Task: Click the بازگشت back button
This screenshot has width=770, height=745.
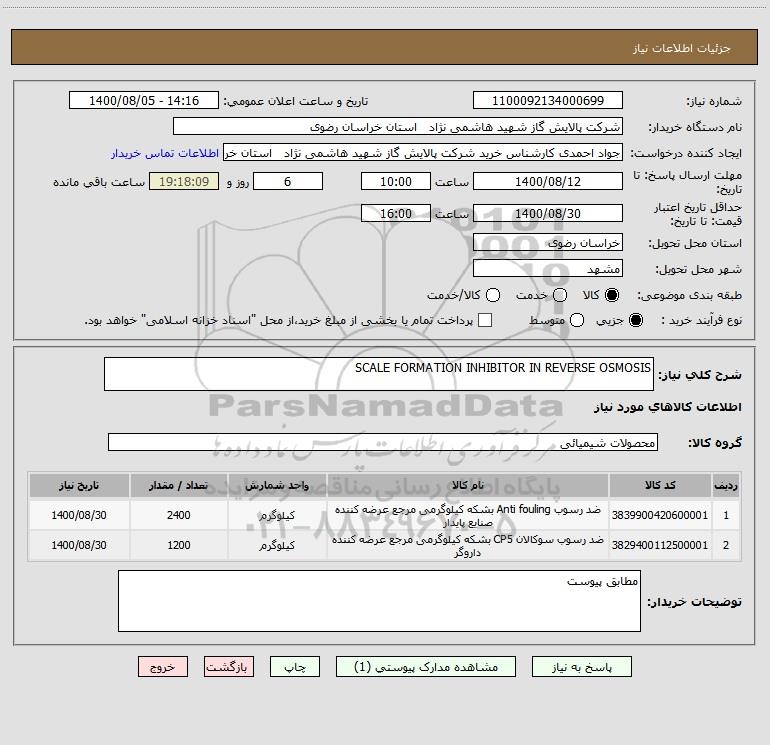Action: click(x=229, y=666)
